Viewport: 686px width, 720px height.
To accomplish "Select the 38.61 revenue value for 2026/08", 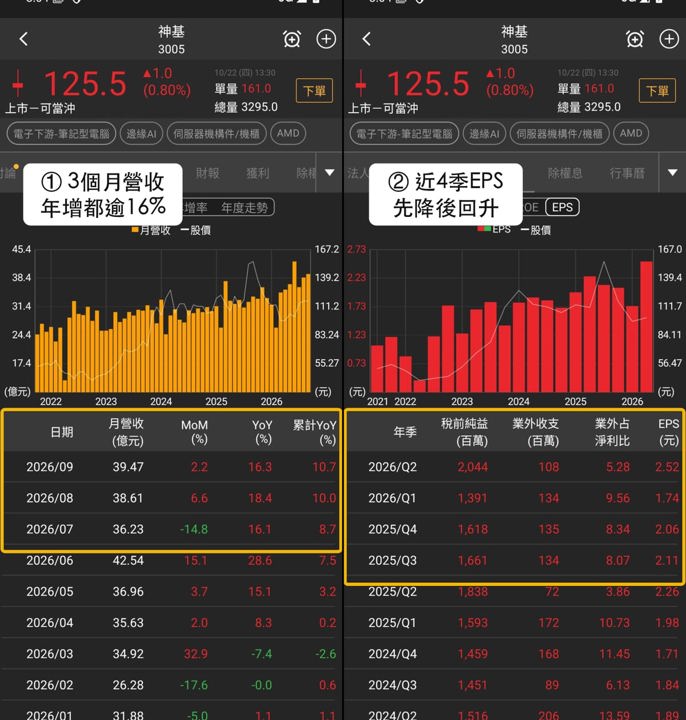I will 128,498.
